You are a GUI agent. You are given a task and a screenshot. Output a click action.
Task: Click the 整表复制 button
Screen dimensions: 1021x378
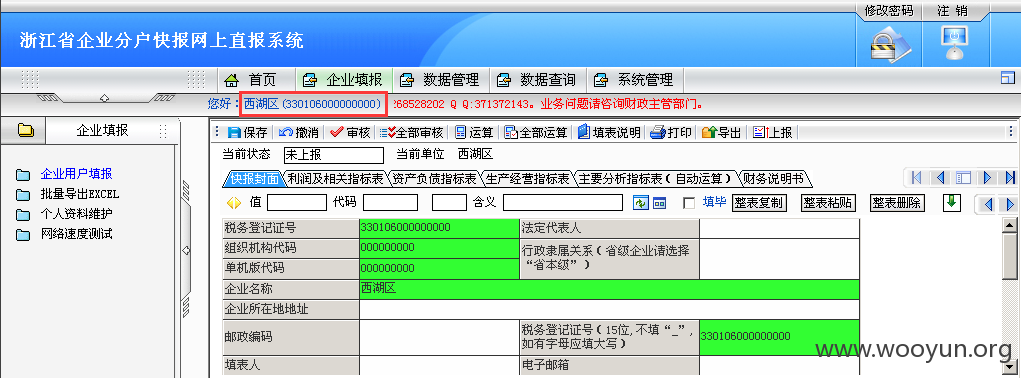[x=759, y=203]
